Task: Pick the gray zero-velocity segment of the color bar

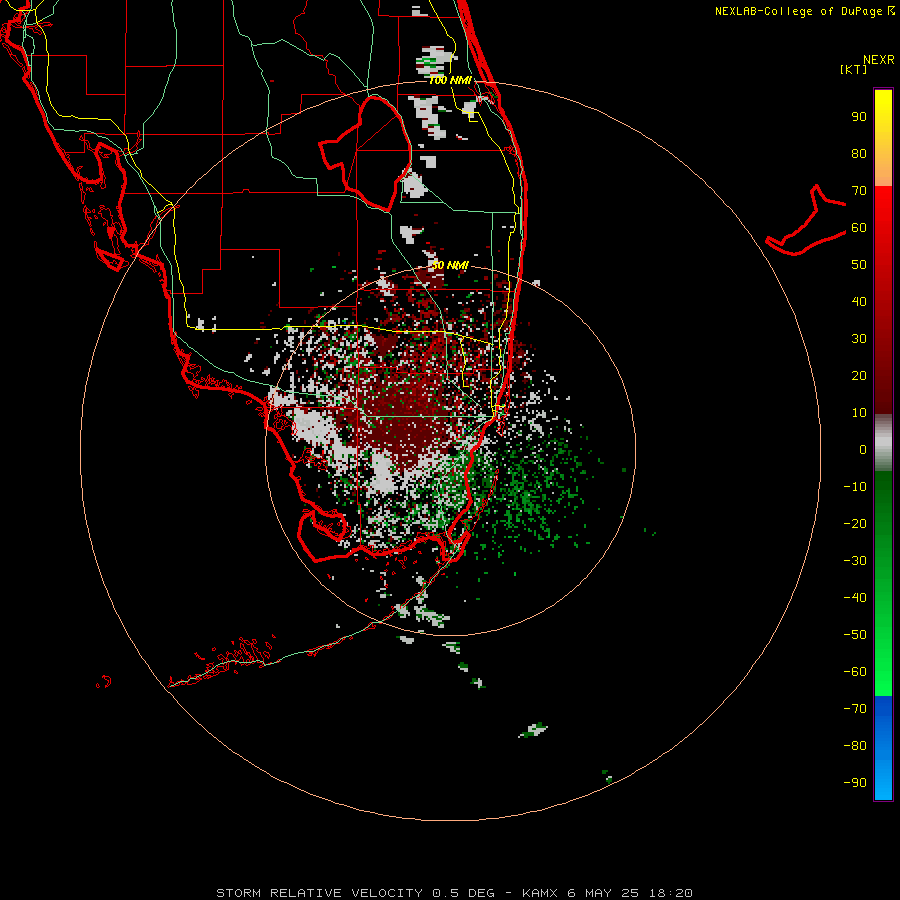Action: pos(883,443)
